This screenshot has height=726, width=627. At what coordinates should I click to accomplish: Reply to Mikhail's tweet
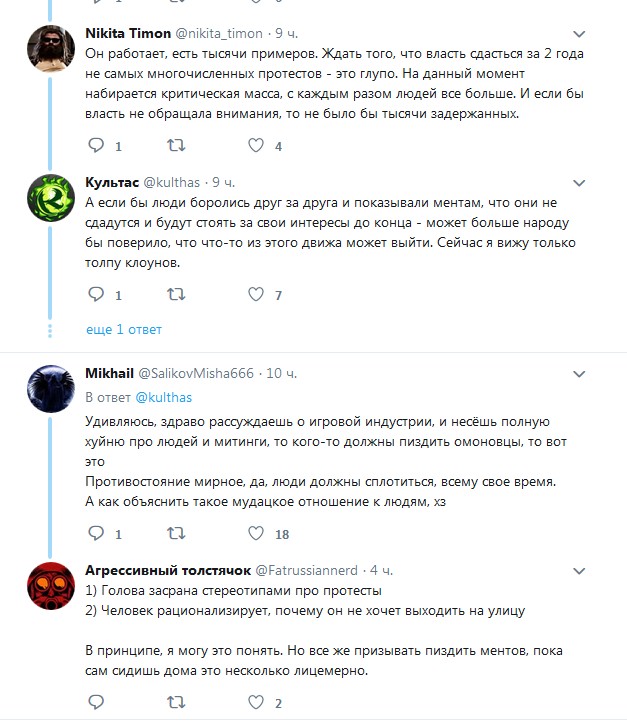[97, 534]
